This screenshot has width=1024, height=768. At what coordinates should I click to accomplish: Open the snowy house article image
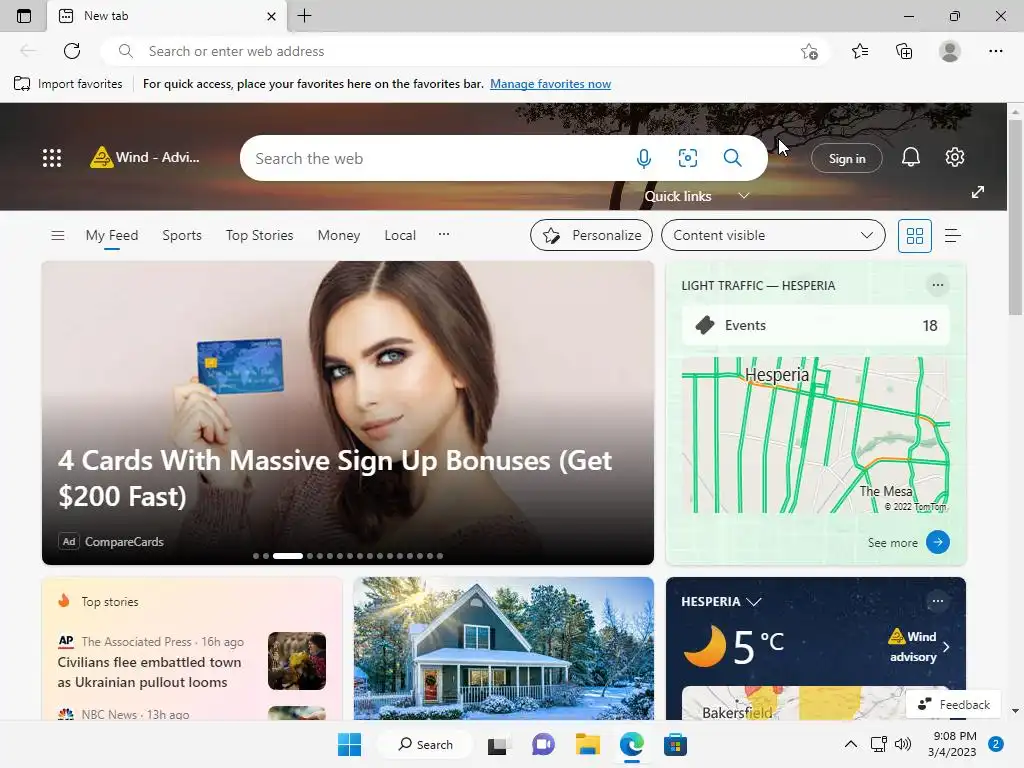[x=503, y=648]
